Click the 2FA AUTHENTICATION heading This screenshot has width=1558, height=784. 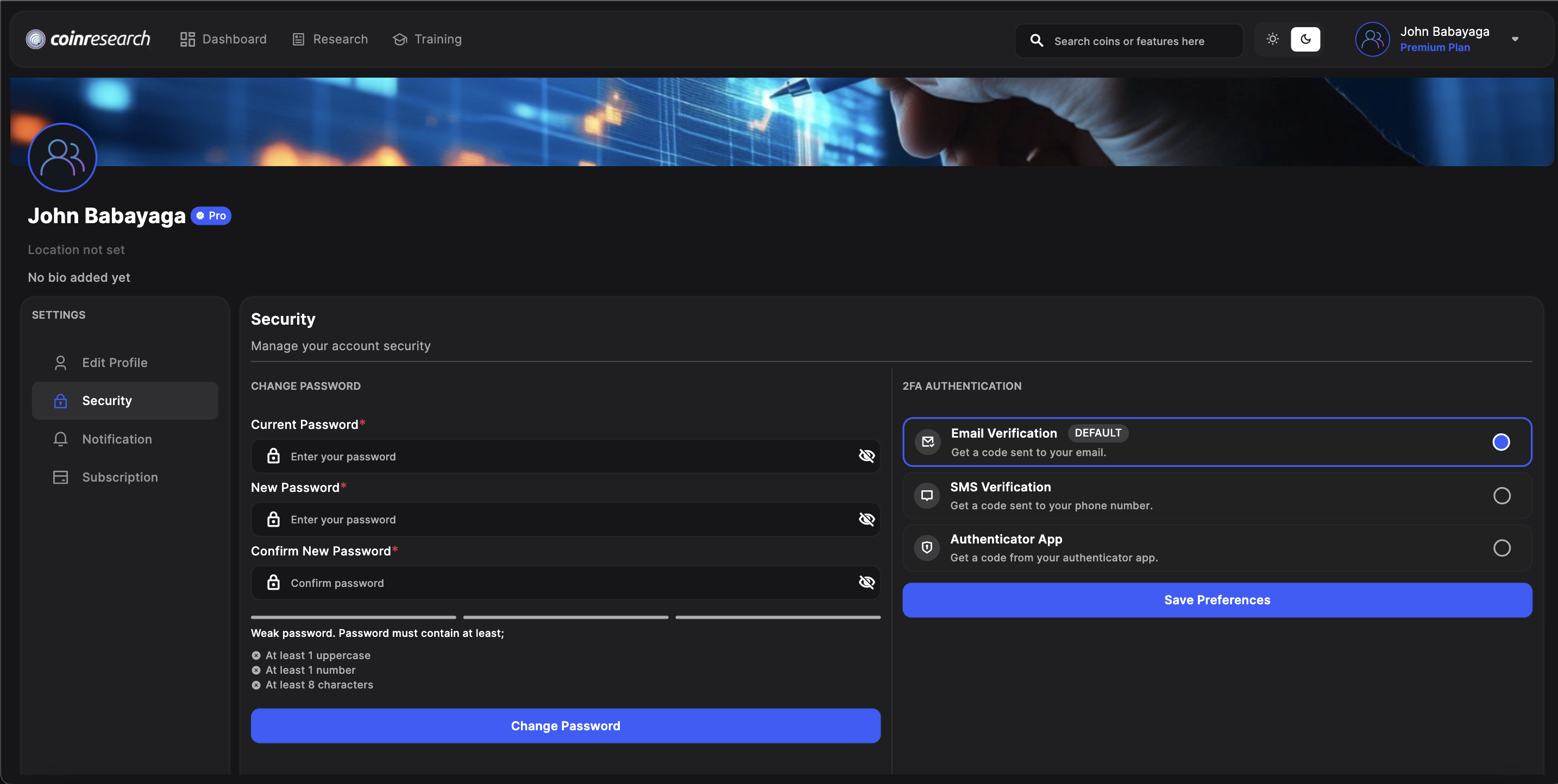[x=962, y=385]
